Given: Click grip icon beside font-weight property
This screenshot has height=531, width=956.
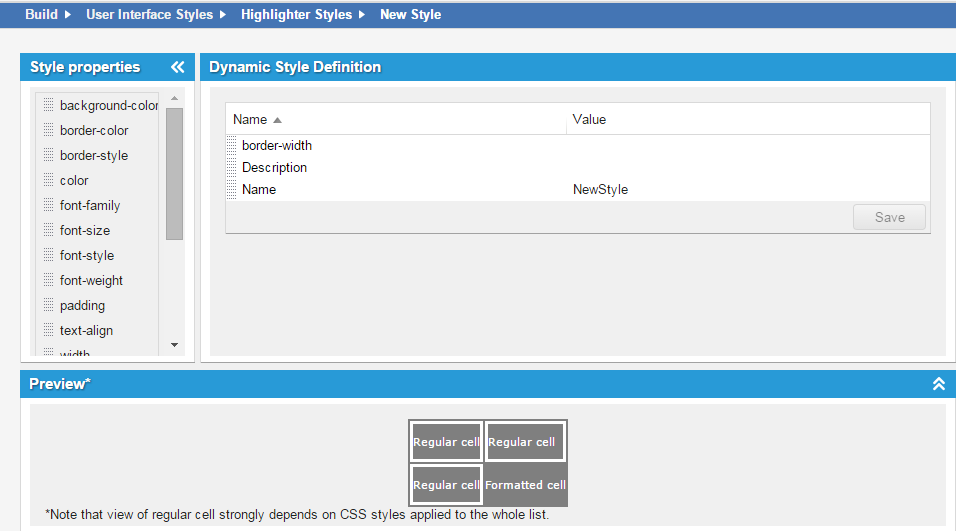Looking at the screenshot, I should (48, 280).
